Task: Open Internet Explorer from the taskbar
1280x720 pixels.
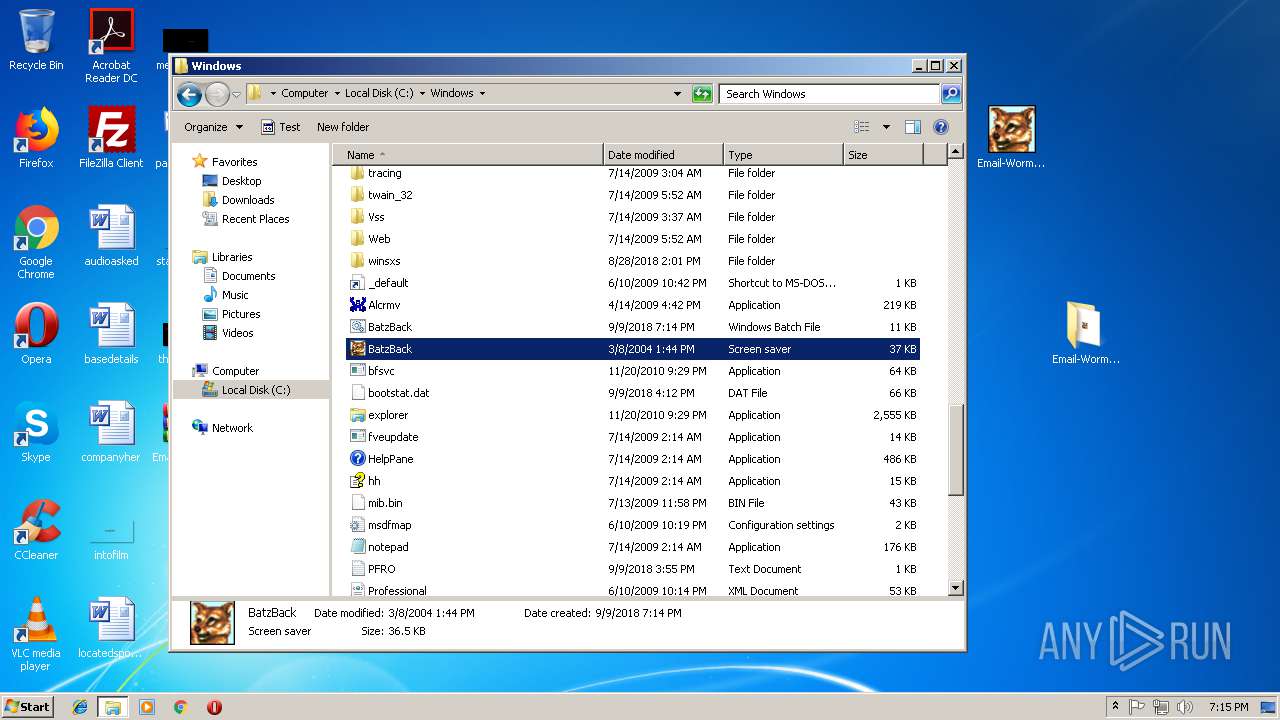Action: tap(80, 707)
